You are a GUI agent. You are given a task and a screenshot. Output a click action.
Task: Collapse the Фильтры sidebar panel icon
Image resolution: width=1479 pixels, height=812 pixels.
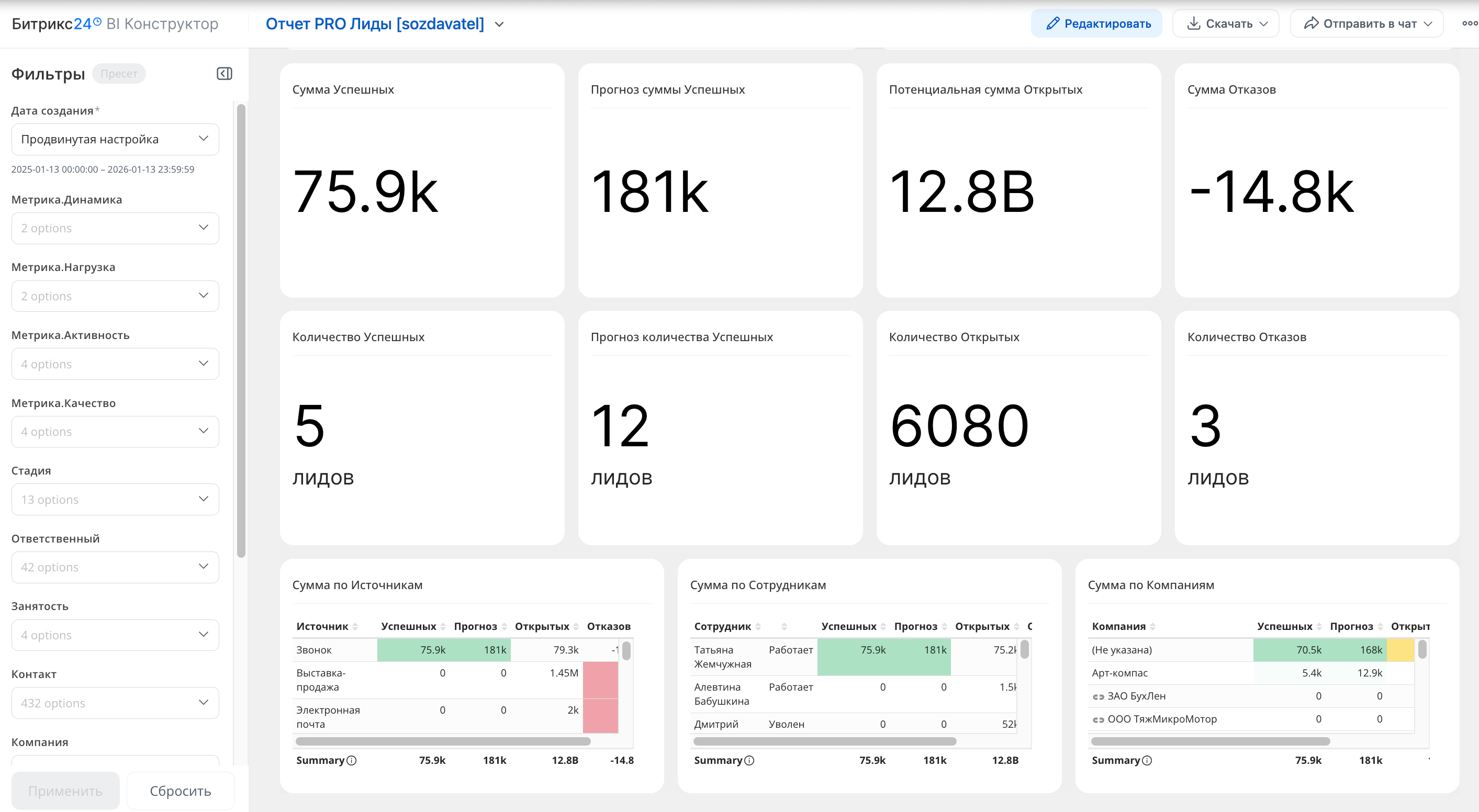224,73
